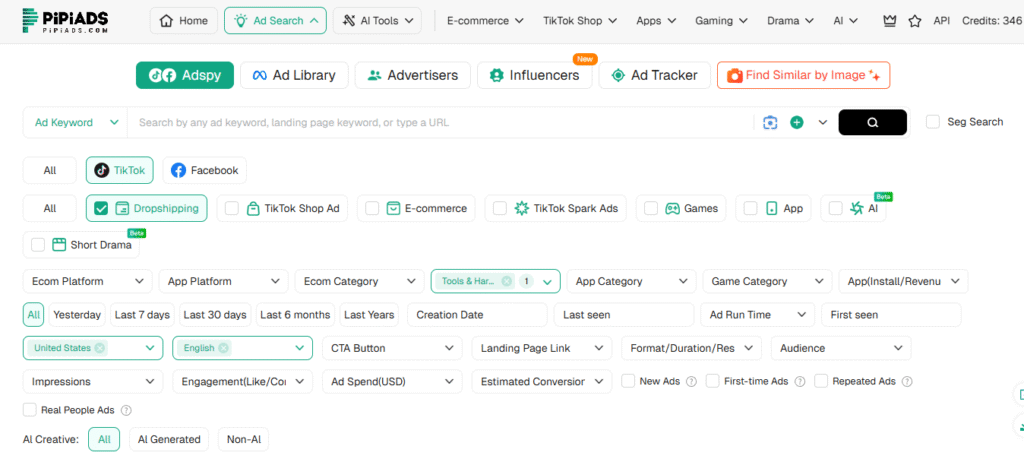
Task: Open the App Platform dropdown
Action: pyautogui.click(x=223, y=282)
